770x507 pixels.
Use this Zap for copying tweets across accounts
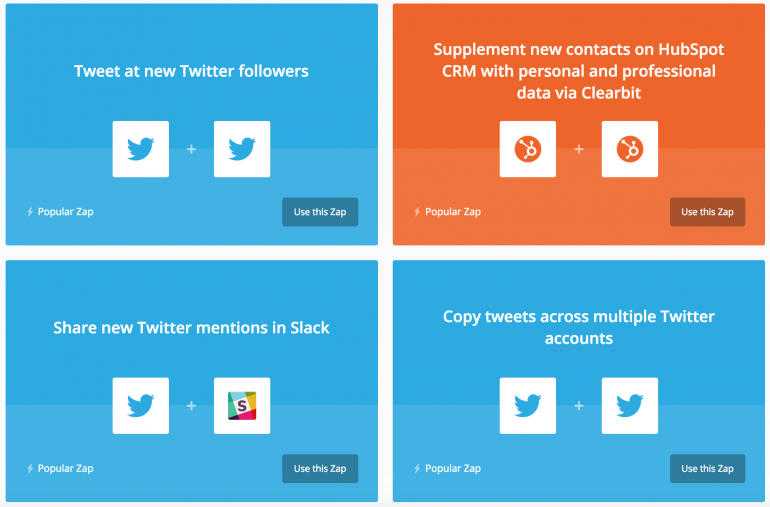[707, 468]
